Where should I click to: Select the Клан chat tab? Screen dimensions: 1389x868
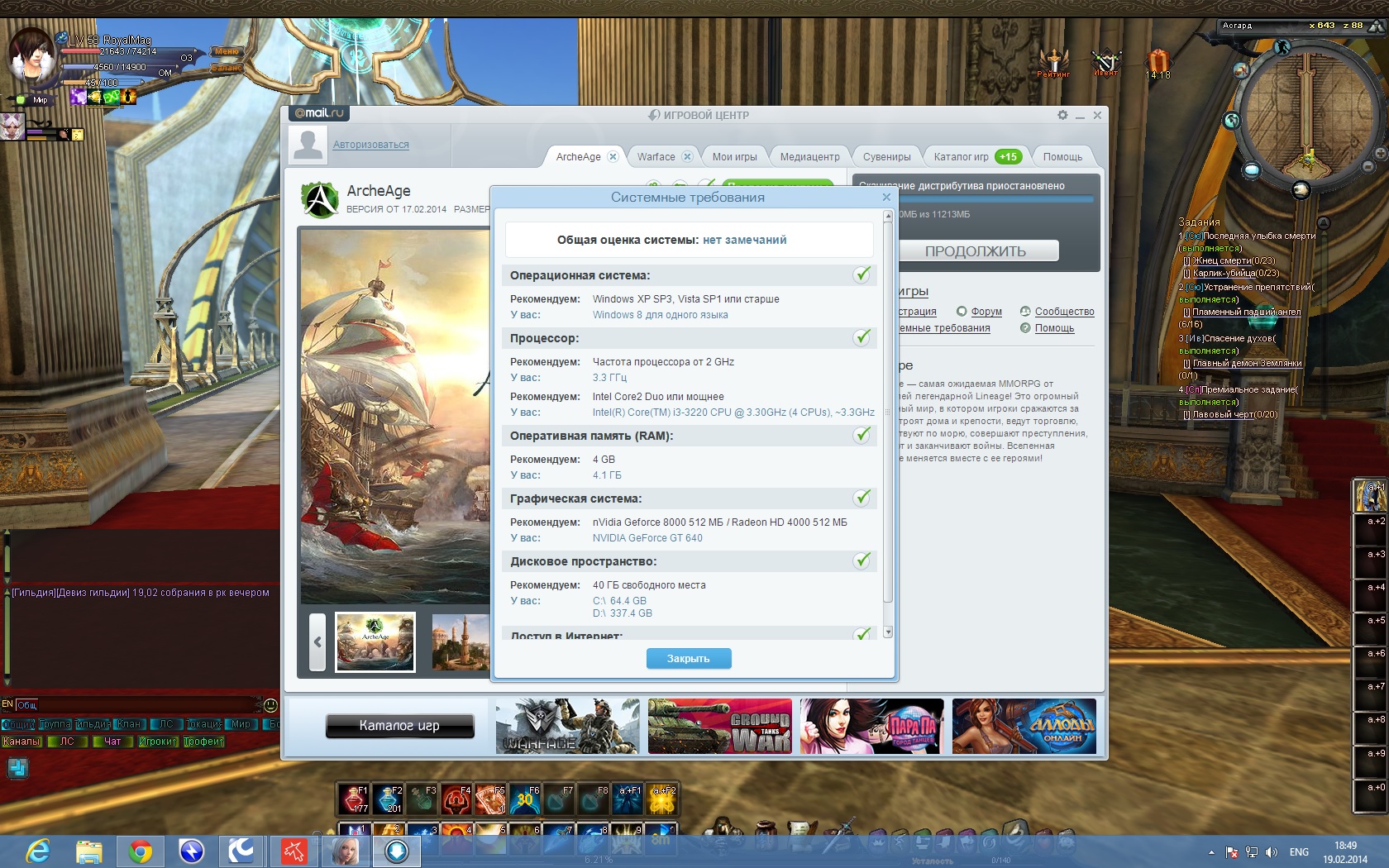tap(129, 724)
